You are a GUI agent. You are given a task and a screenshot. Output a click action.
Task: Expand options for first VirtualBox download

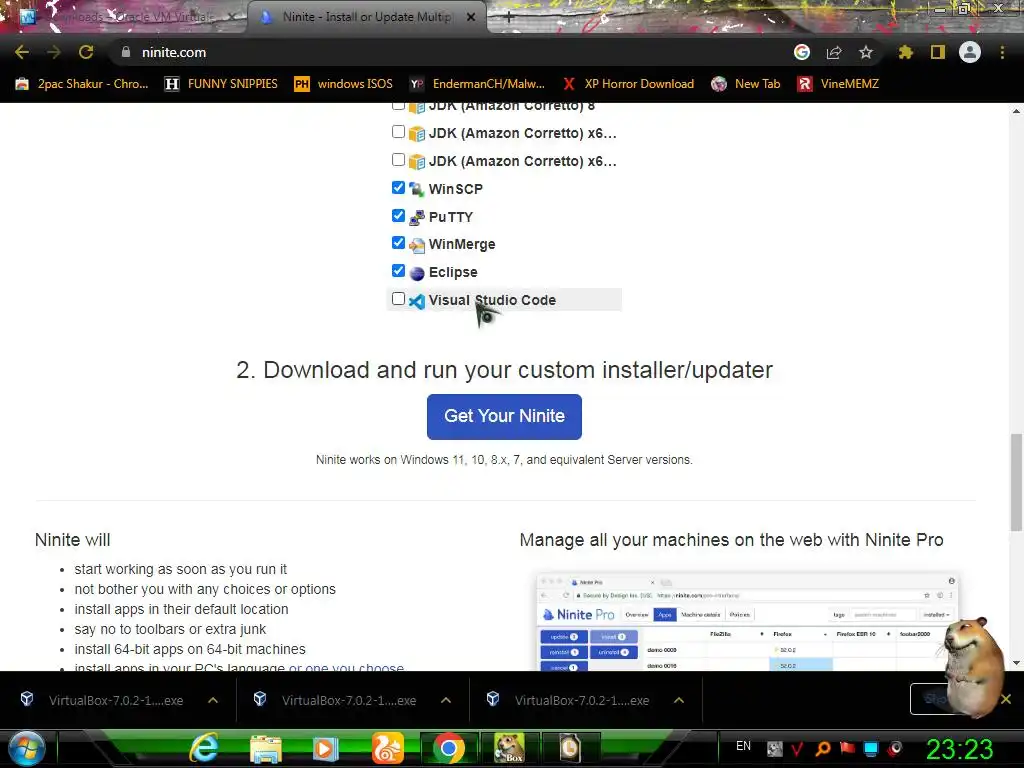coord(213,700)
